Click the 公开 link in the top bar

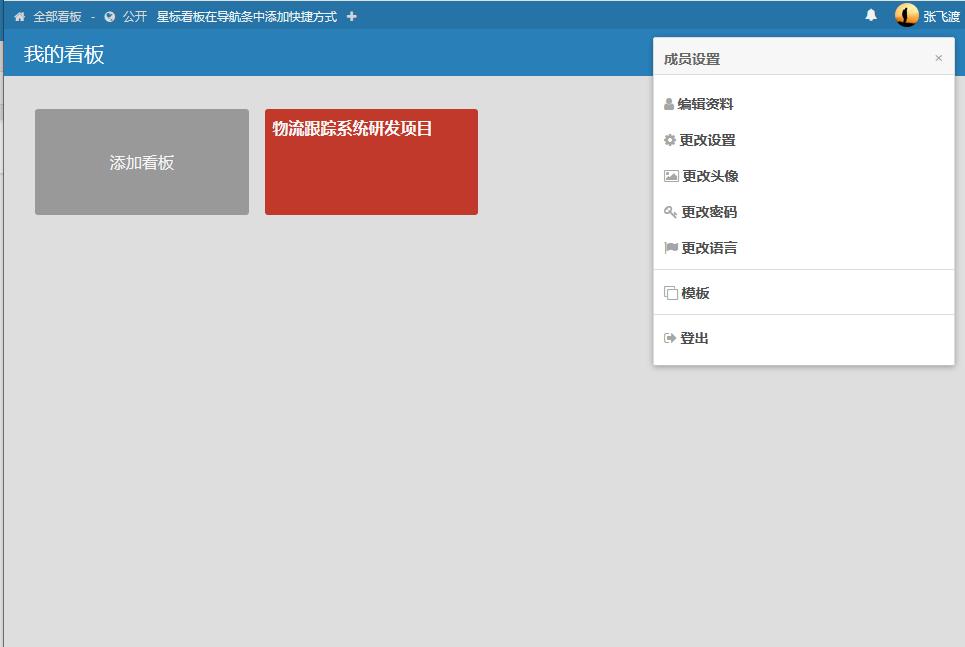click(x=135, y=17)
